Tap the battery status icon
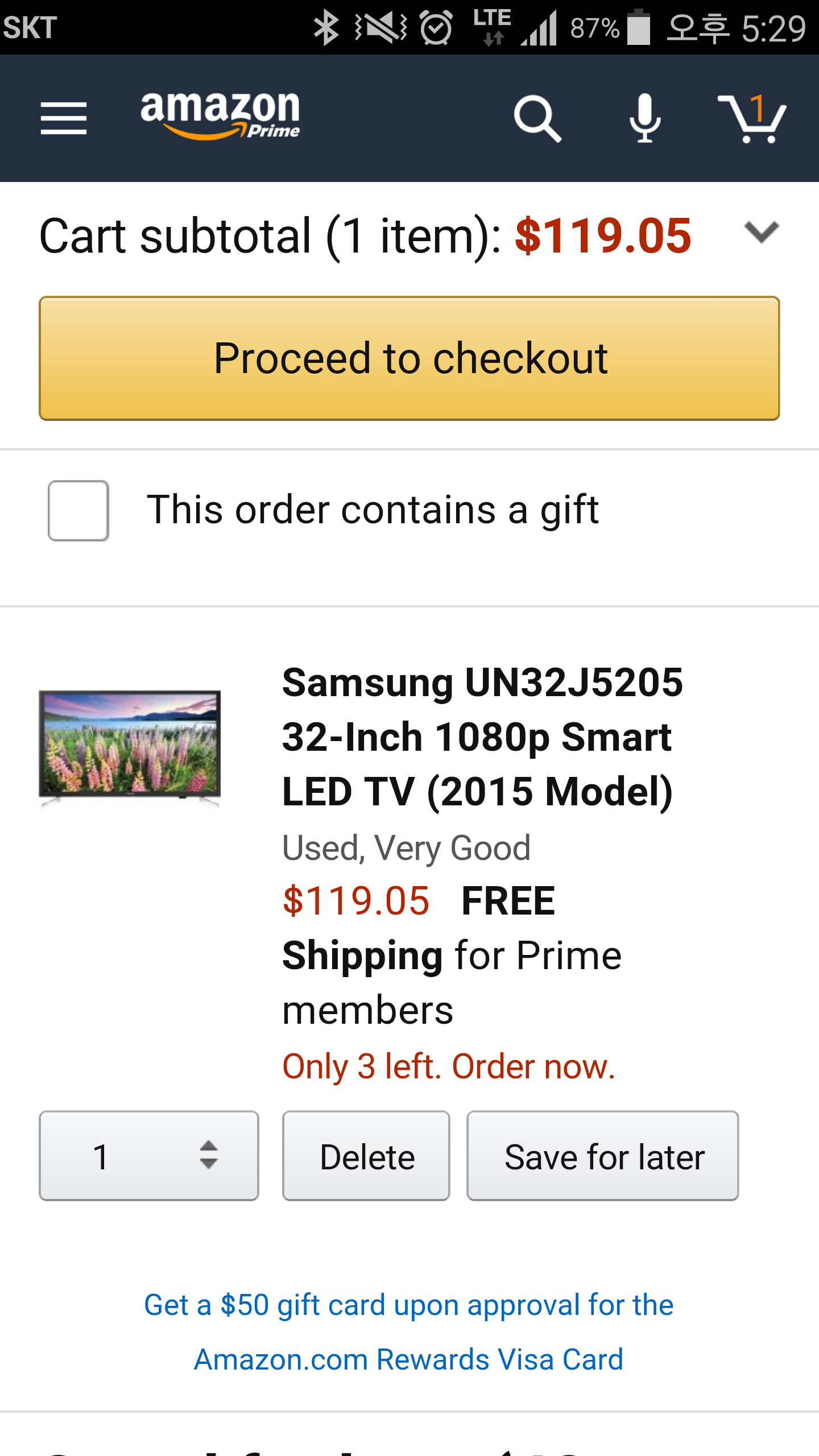 pos(639,27)
